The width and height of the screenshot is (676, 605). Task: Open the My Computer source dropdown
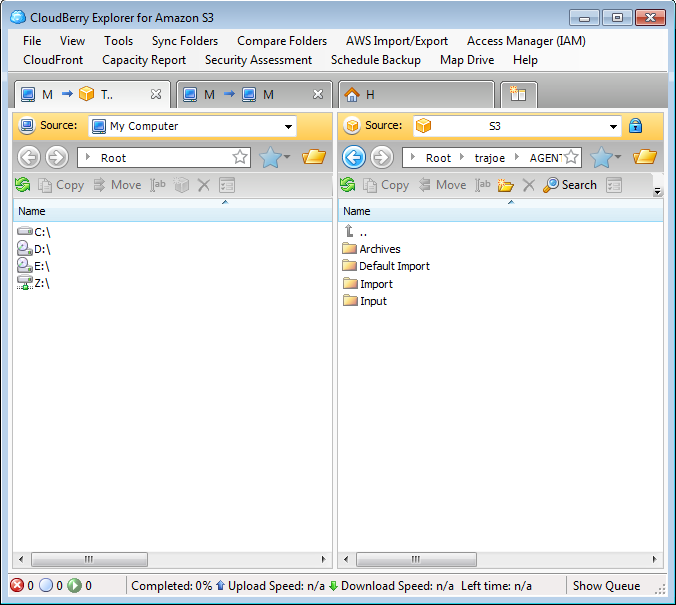coord(288,126)
